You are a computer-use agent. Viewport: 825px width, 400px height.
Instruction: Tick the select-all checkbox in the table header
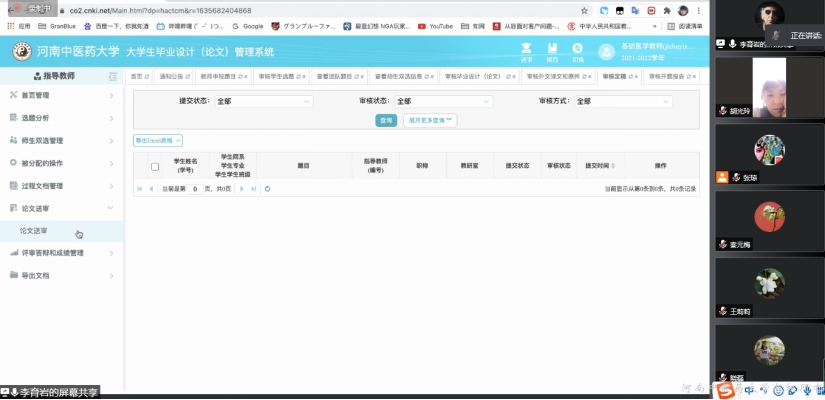155,166
